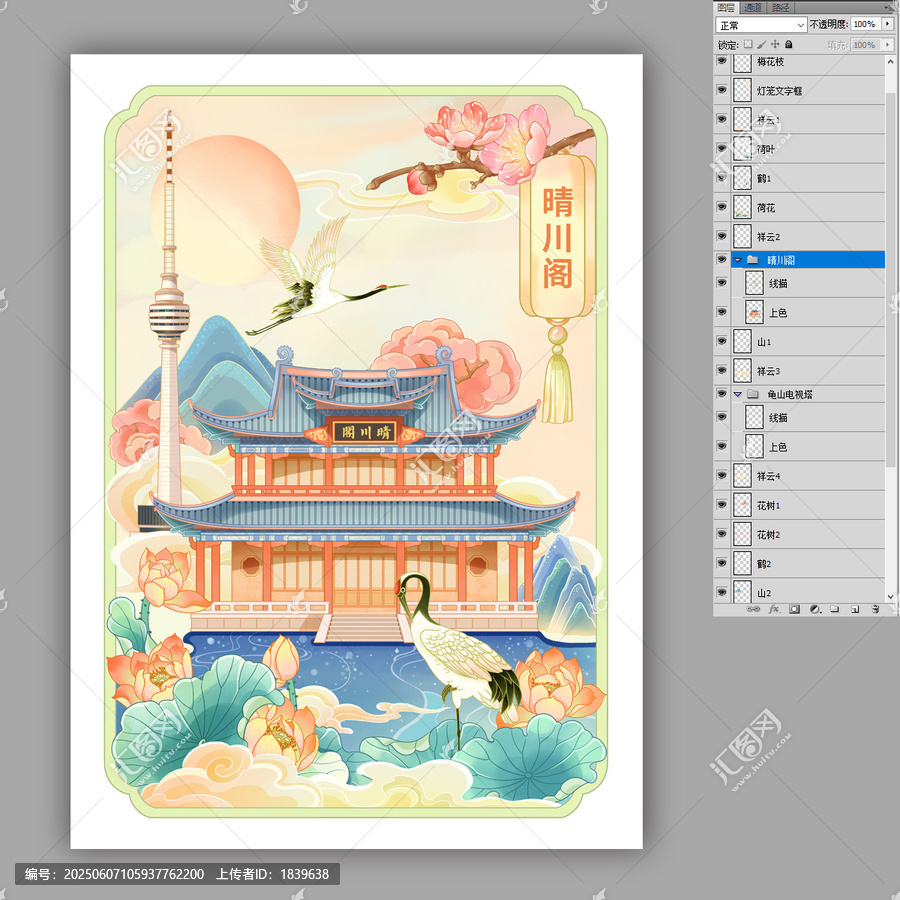Click the lock all padlock icon
This screenshot has width=900, height=900.
pos(789,44)
